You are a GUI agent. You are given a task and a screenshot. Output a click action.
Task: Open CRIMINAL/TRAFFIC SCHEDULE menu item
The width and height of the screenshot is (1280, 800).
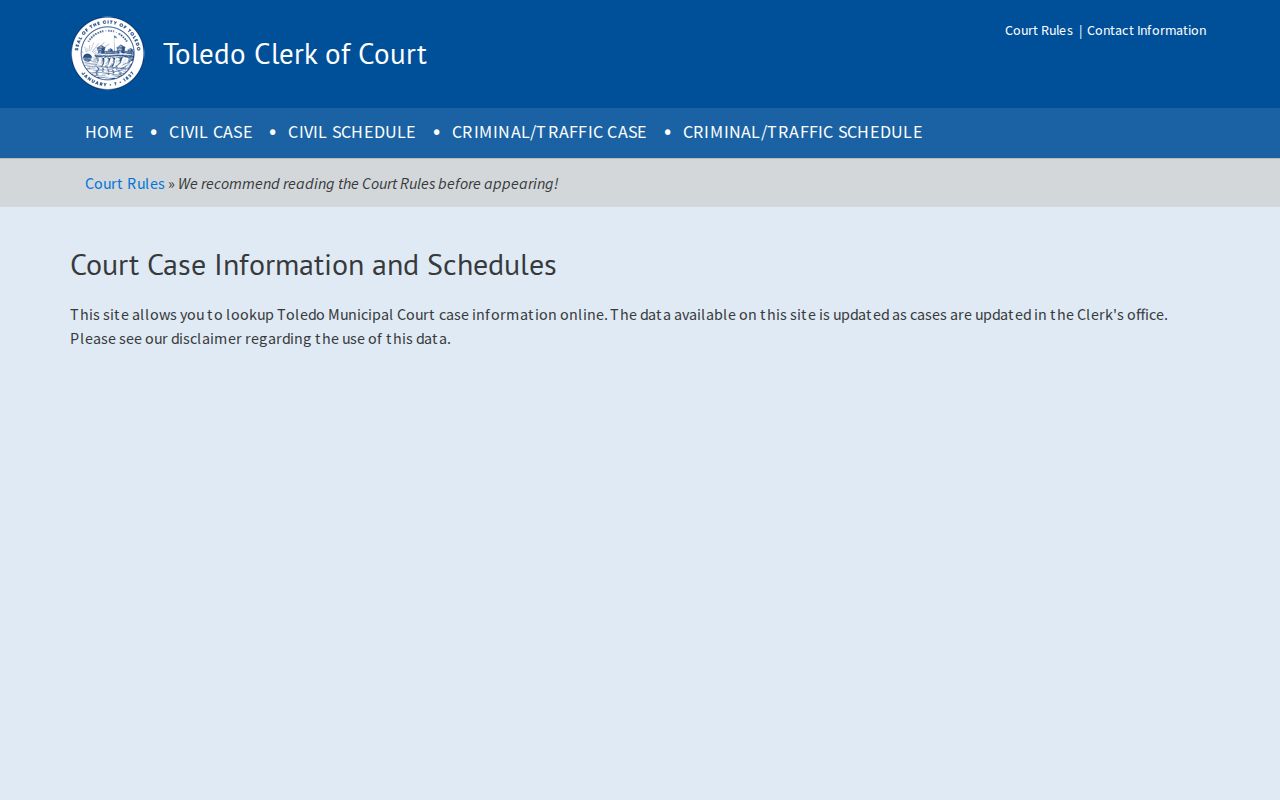point(802,132)
